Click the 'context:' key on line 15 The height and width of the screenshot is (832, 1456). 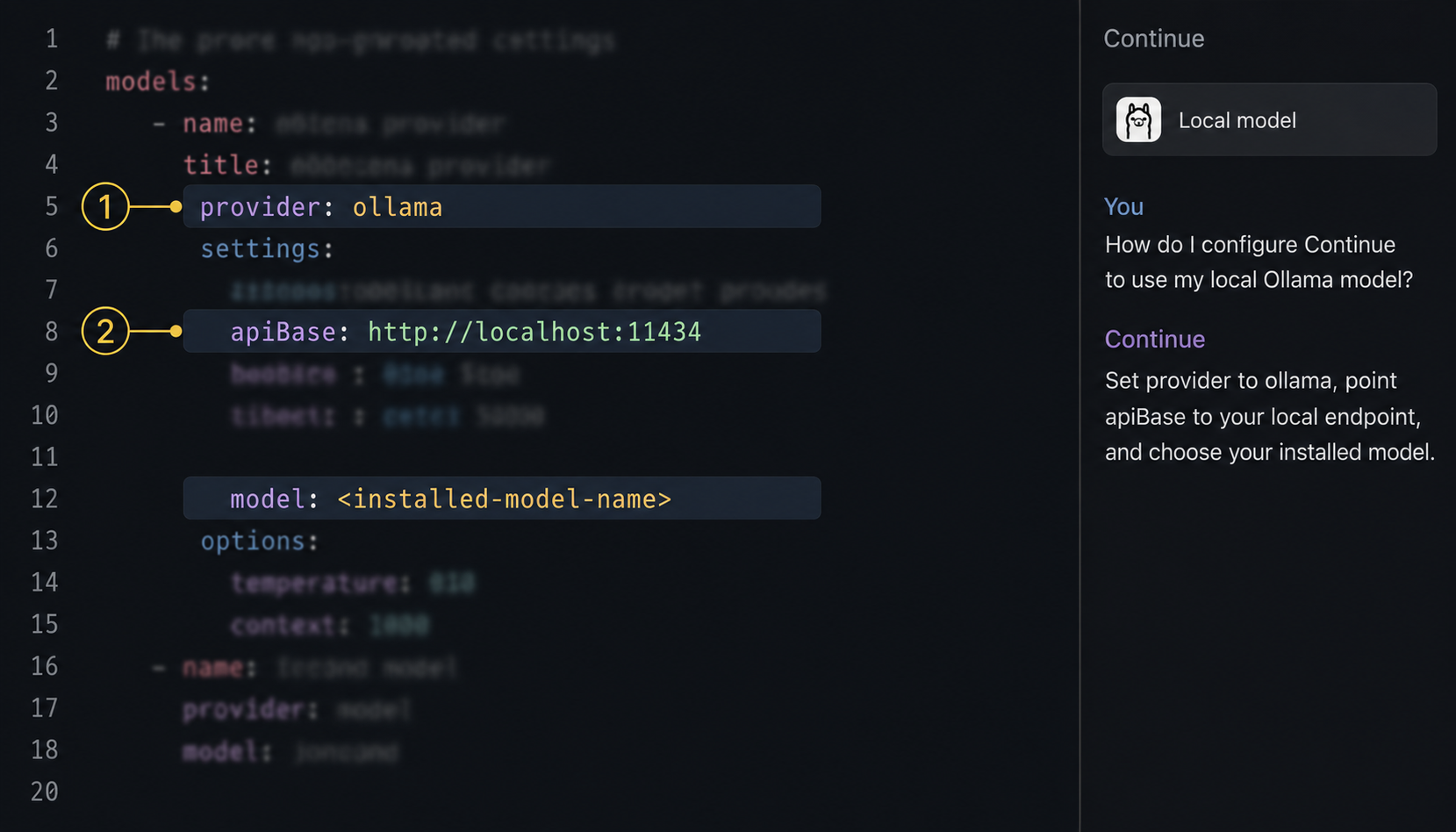(290, 625)
